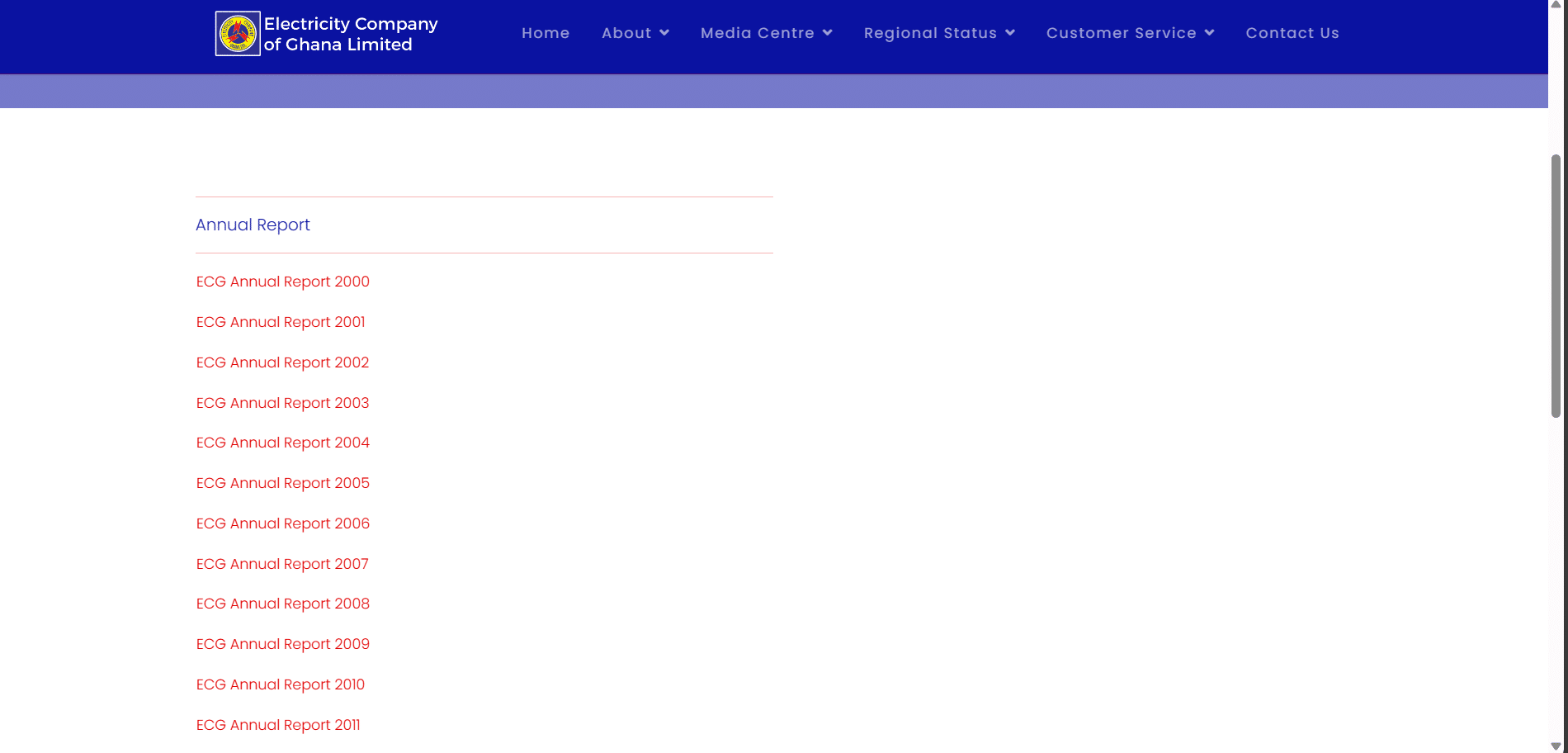Open ECG Annual Report 2010
Screen dimensions: 1568x753
[x=281, y=684]
